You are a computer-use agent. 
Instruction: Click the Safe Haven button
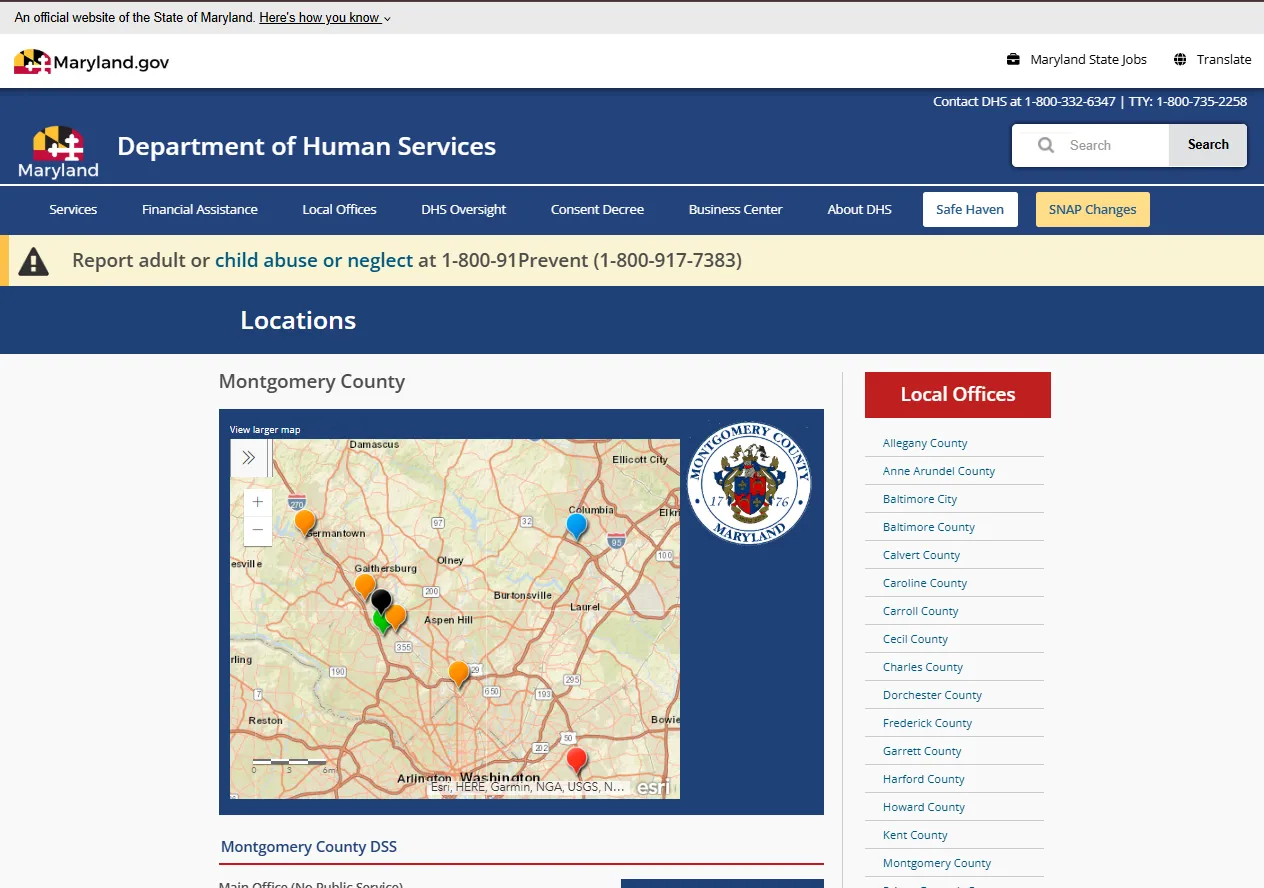[970, 209]
